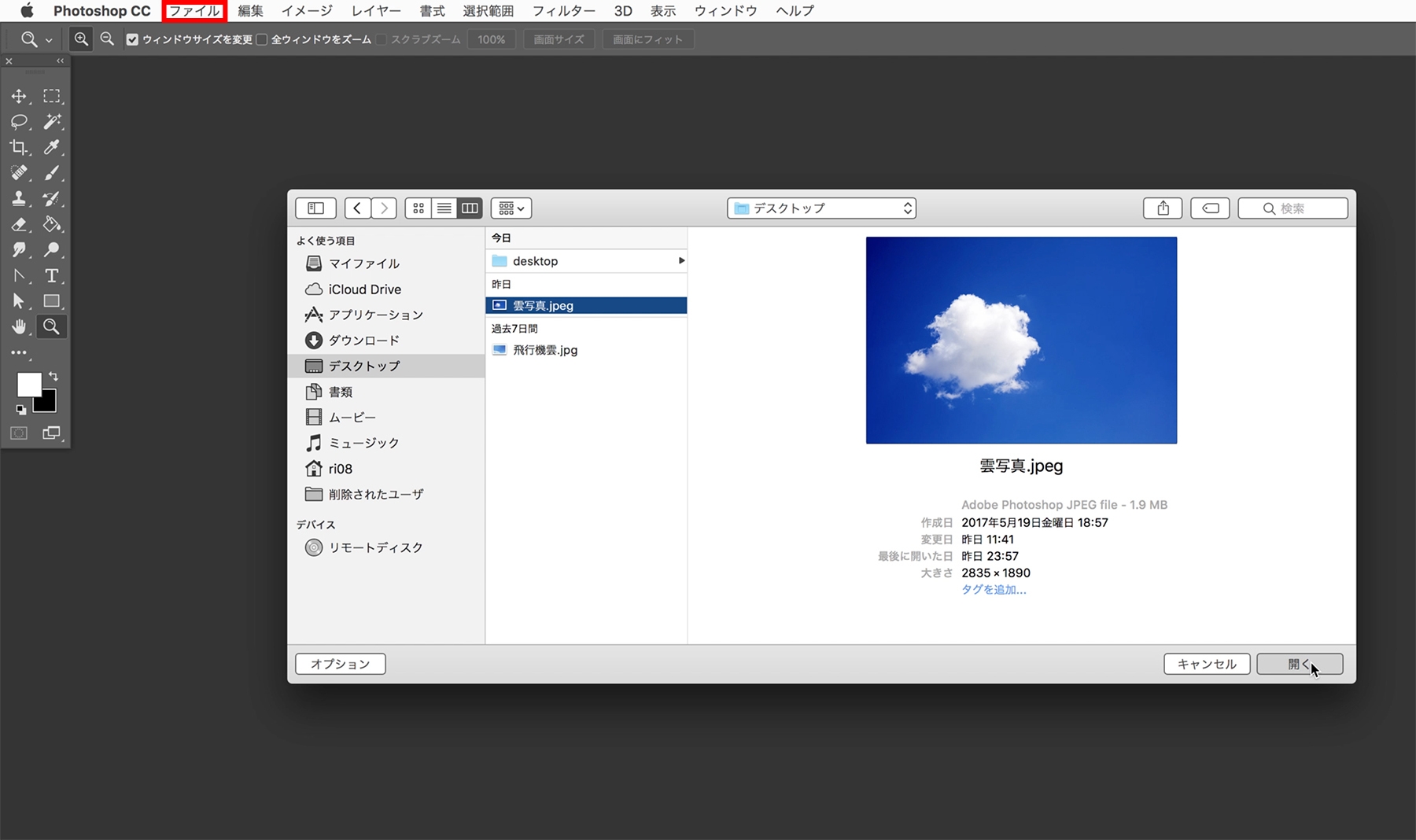Open the Apple menu
The height and width of the screenshot is (840, 1416).
click(27, 11)
